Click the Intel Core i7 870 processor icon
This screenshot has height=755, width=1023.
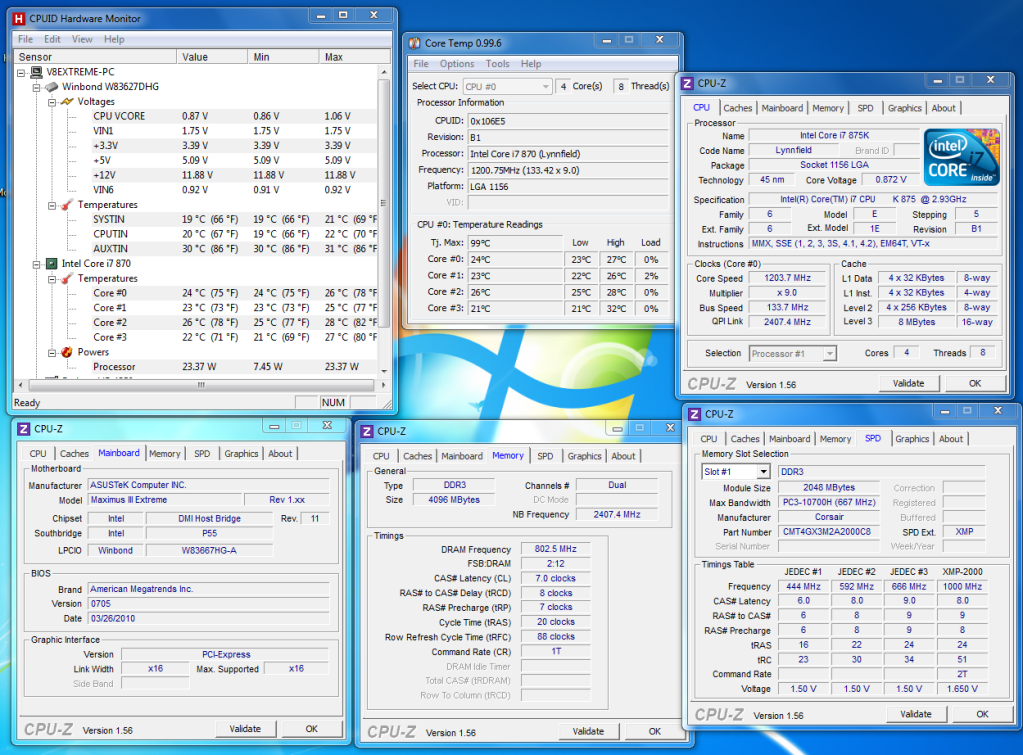coord(52,264)
